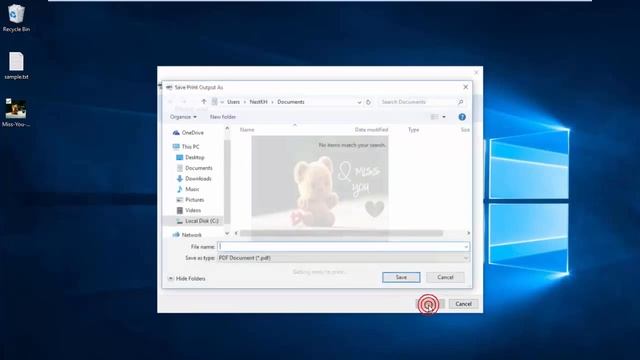Screen dimensions: 640x360
Task: Create a New folder
Action: click(222, 117)
